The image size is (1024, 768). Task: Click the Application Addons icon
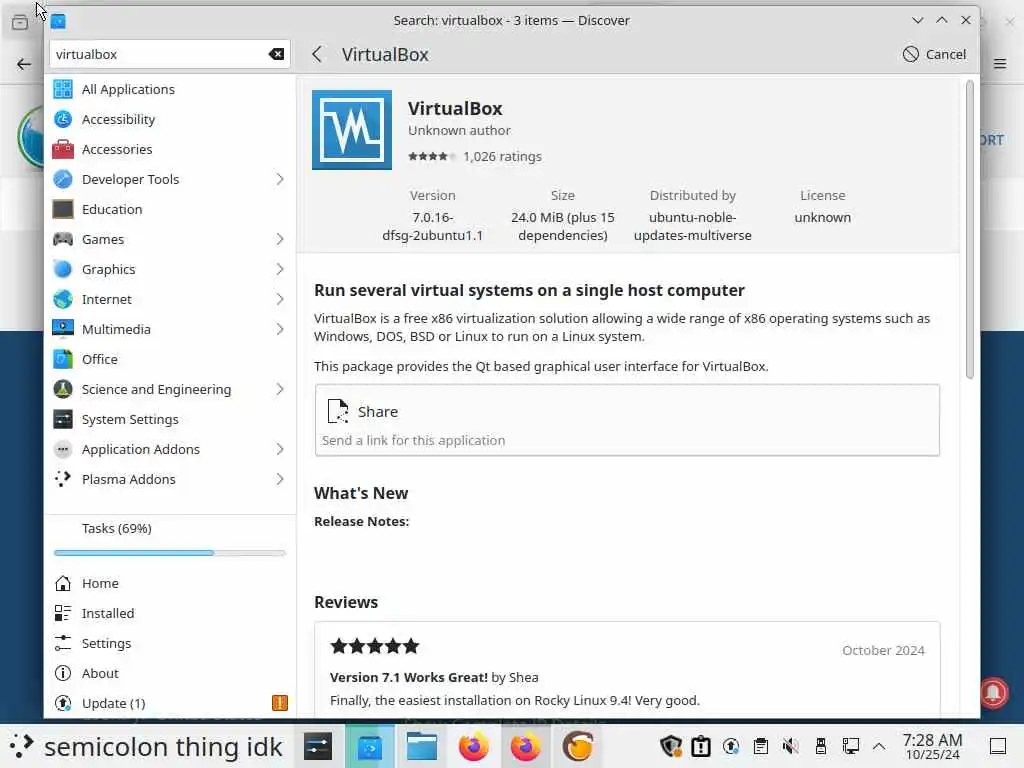[63, 450]
